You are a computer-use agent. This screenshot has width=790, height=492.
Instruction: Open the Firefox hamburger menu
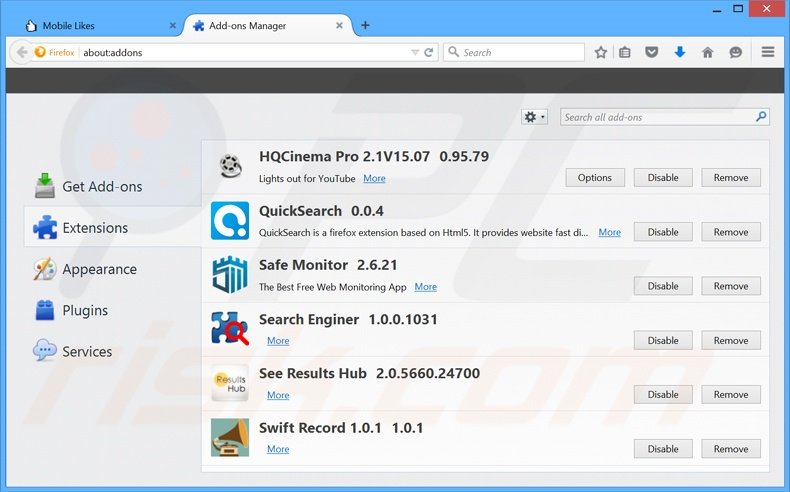click(768, 52)
